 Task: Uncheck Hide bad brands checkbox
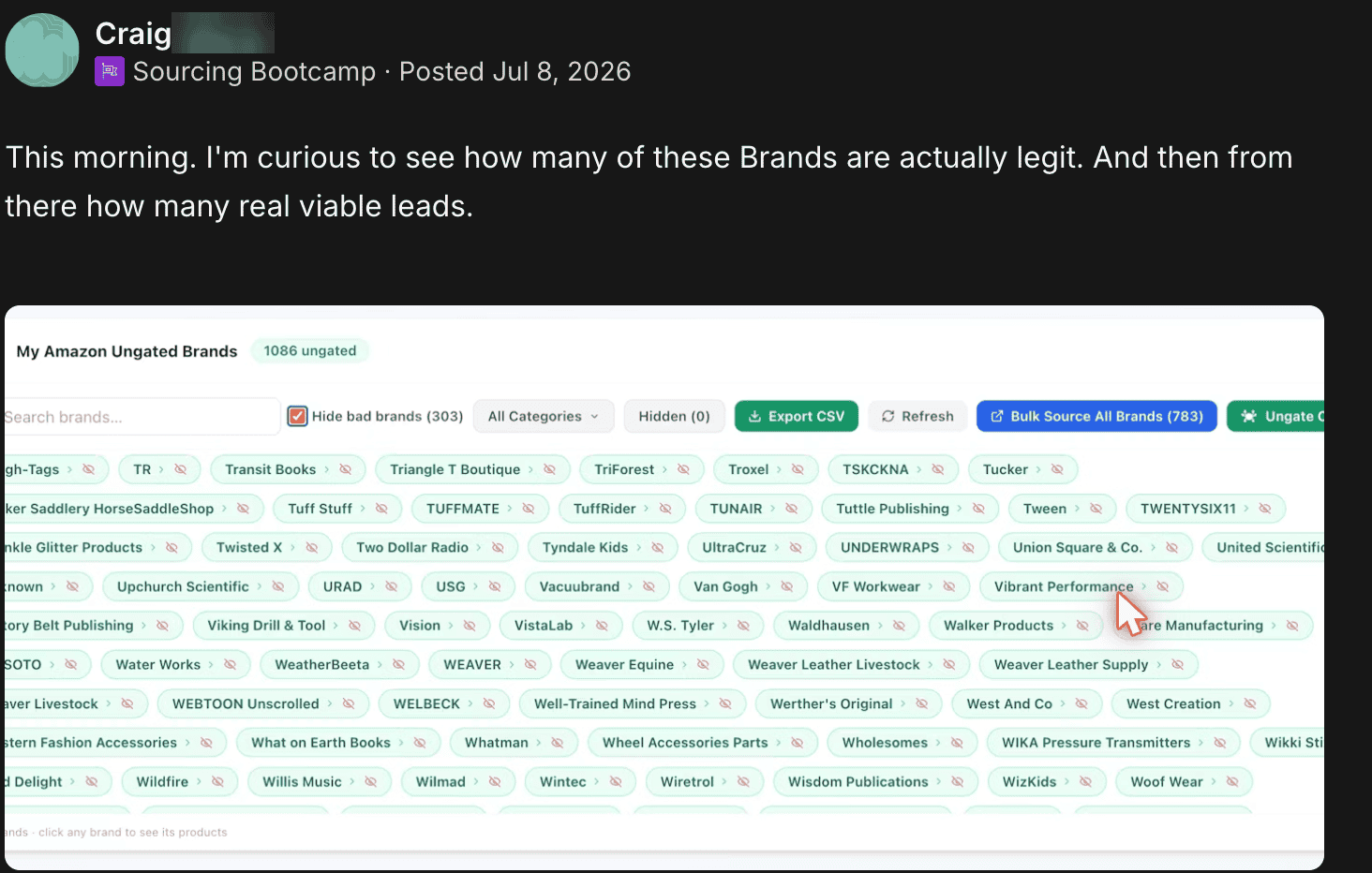tap(297, 416)
